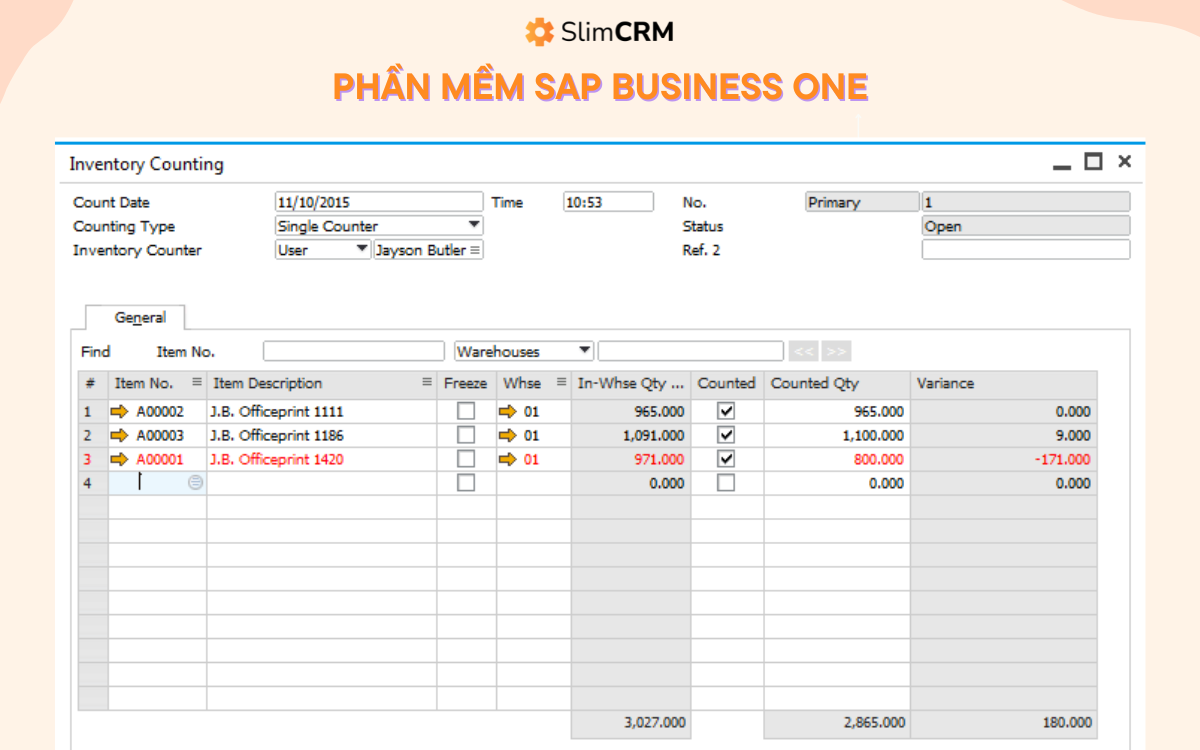This screenshot has height=750, width=1200.
Task: Expand the Warehouses search dropdown
Action: pyautogui.click(x=584, y=351)
